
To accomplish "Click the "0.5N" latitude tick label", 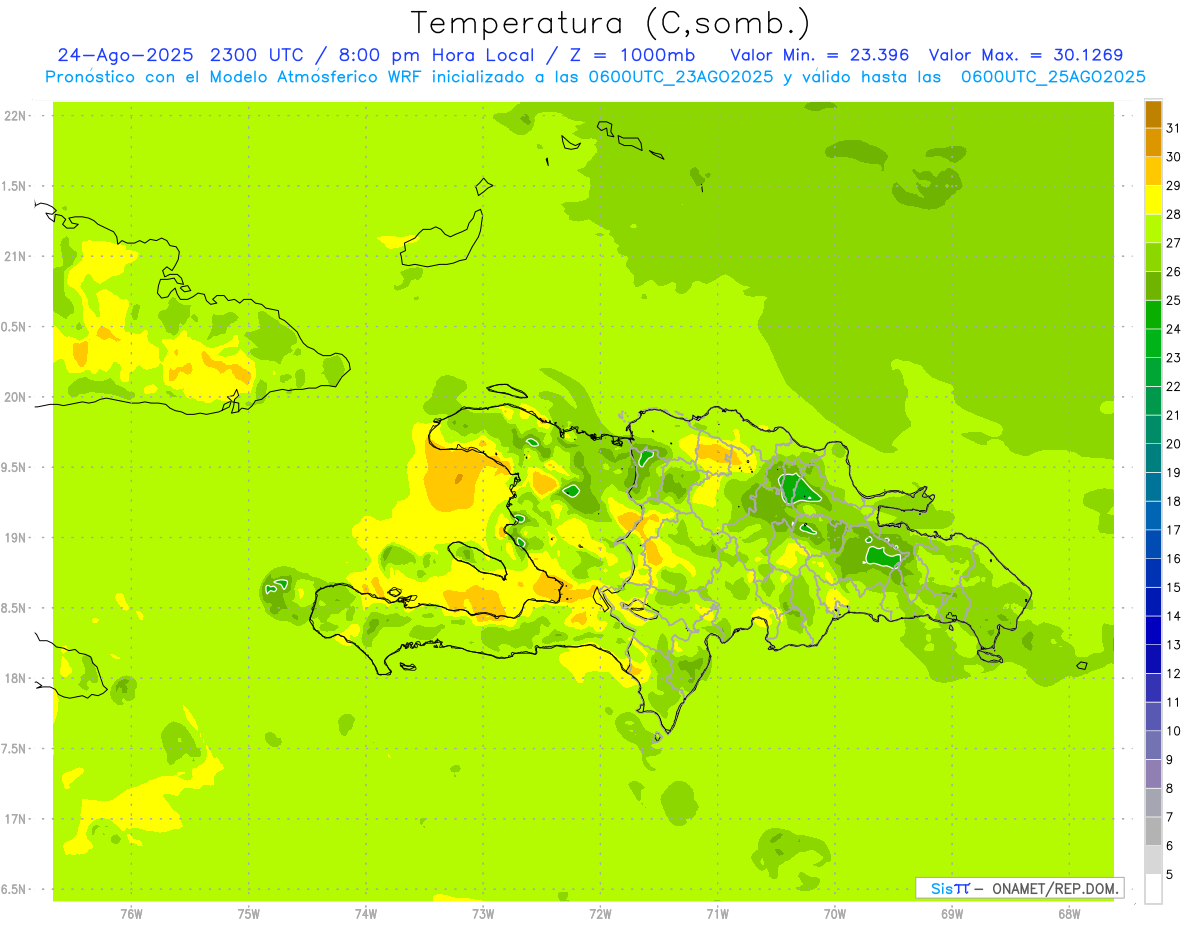I will 15,327.
